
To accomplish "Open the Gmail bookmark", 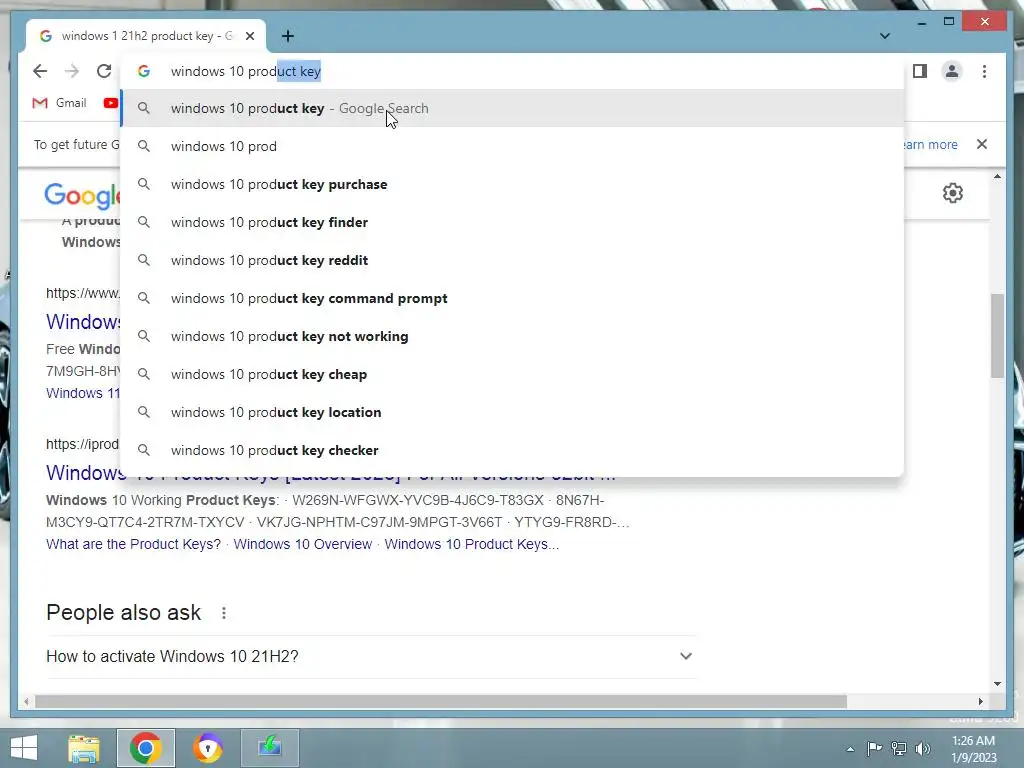I will pyautogui.click(x=59, y=103).
